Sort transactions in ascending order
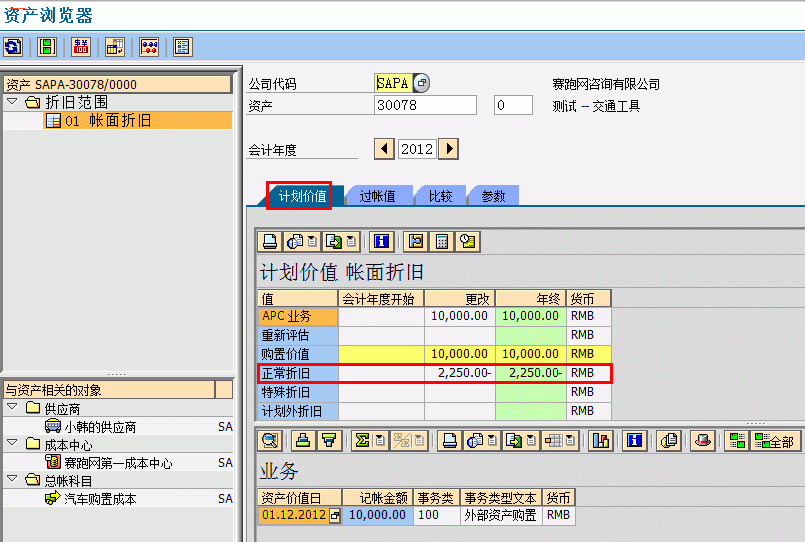The image size is (805, 542). point(303,440)
